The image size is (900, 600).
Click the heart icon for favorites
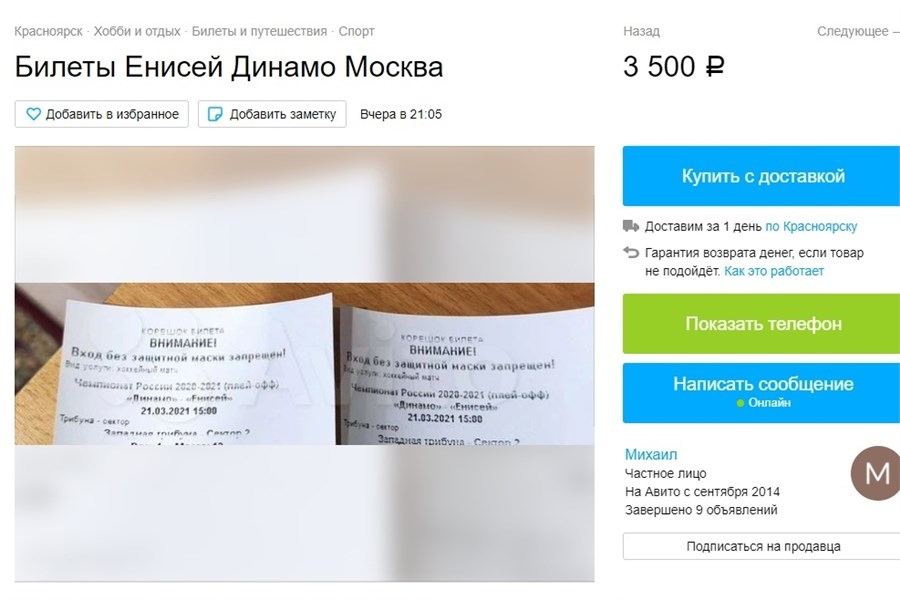(33, 114)
